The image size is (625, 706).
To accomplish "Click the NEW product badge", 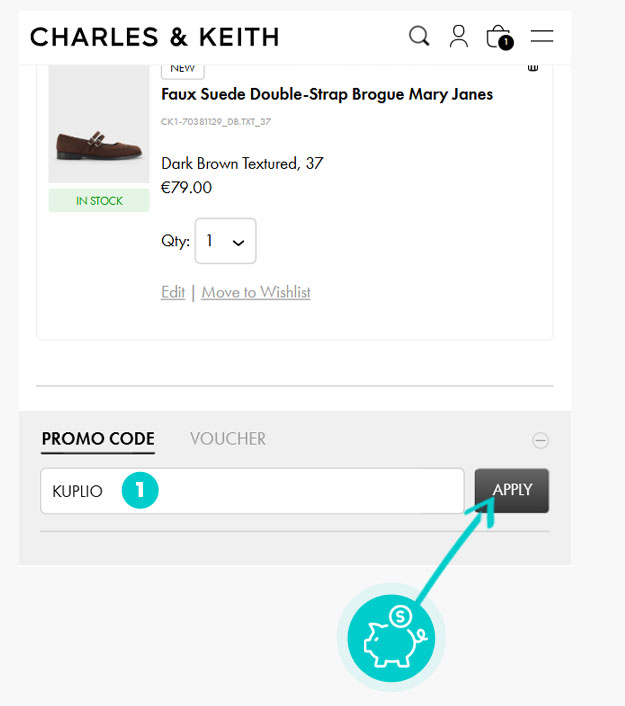I will [183, 68].
